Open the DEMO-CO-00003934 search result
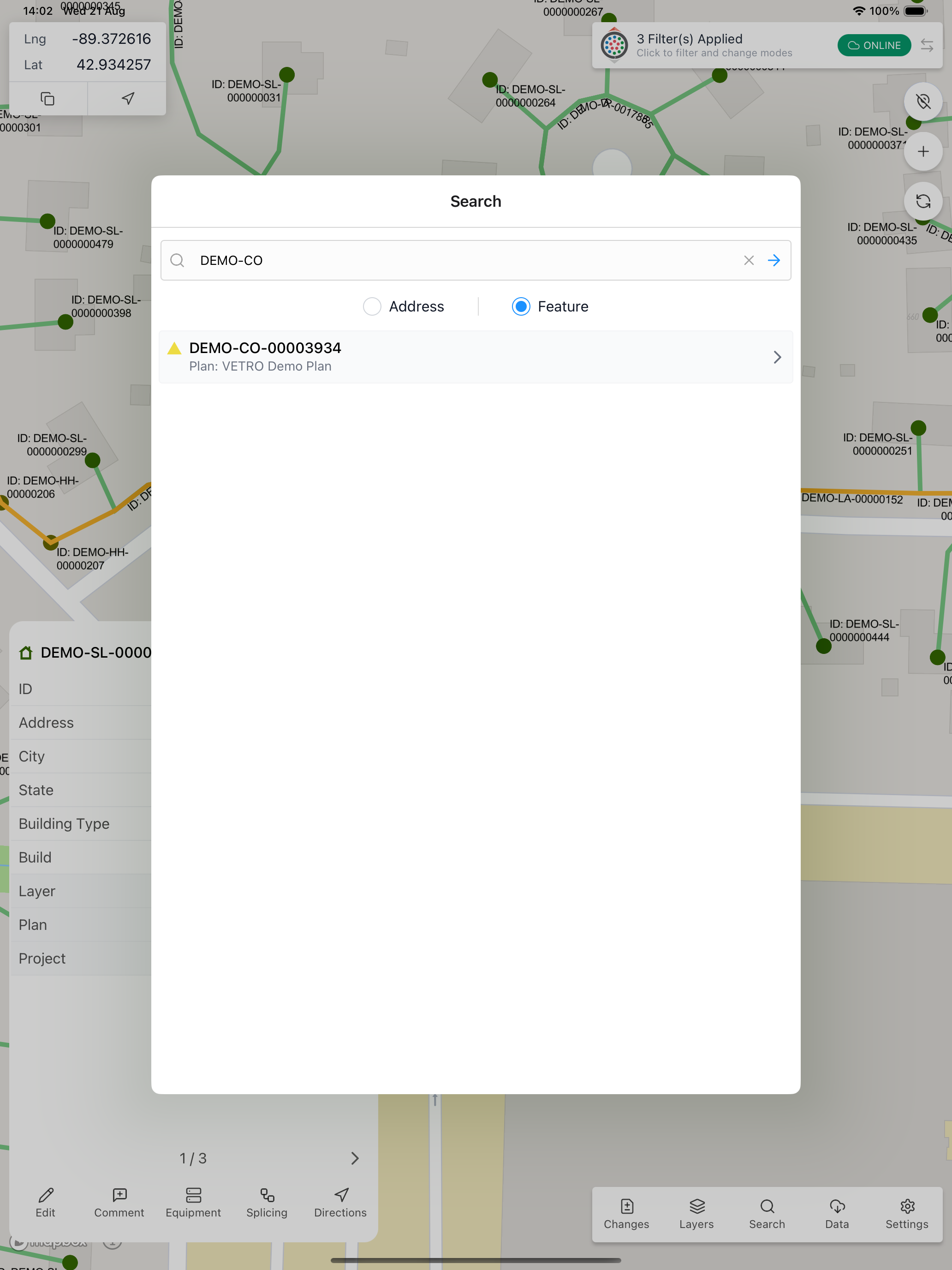Viewport: 952px width, 1270px height. pyautogui.click(x=476, y=357)
